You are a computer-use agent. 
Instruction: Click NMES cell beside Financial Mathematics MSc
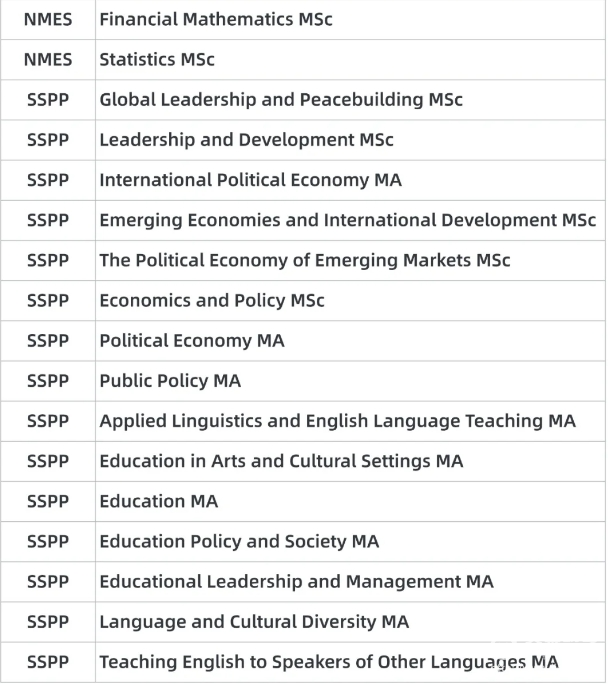[x=48, y=20]
